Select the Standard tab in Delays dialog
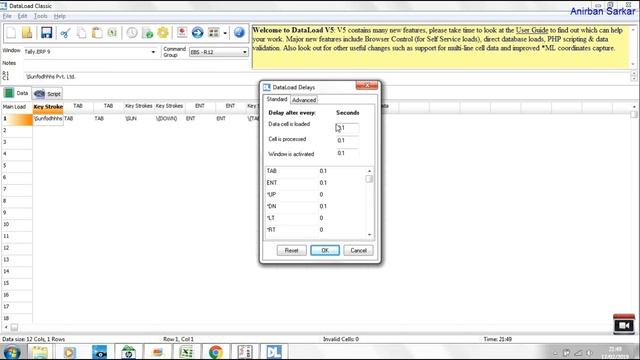The height and width of the screenshot is (360, 640). click(277, 99)
